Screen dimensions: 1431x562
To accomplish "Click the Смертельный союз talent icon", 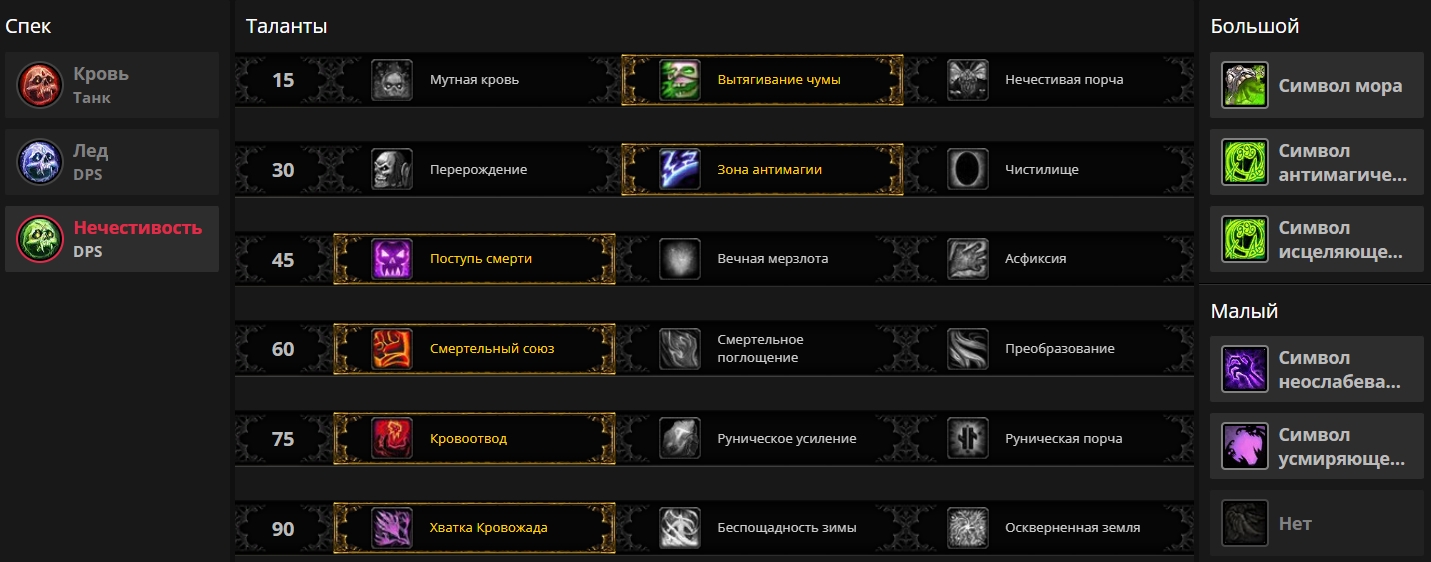I will coord(392,349).
